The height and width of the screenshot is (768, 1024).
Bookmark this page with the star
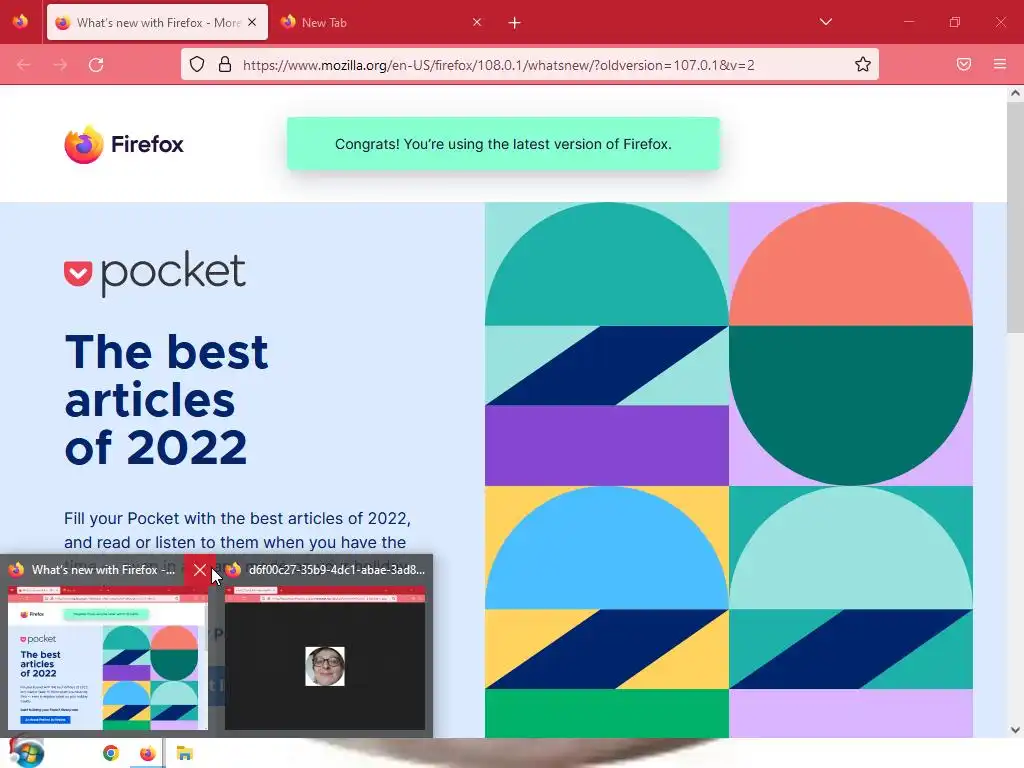[863, 65]
